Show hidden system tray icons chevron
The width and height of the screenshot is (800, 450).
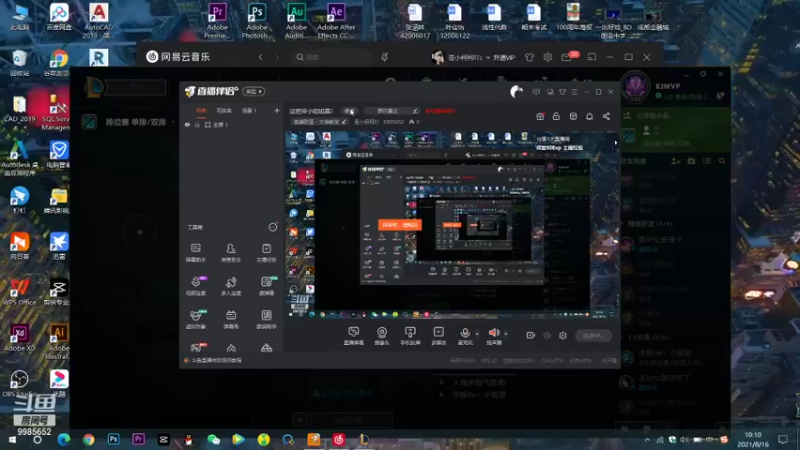[647, 439]
